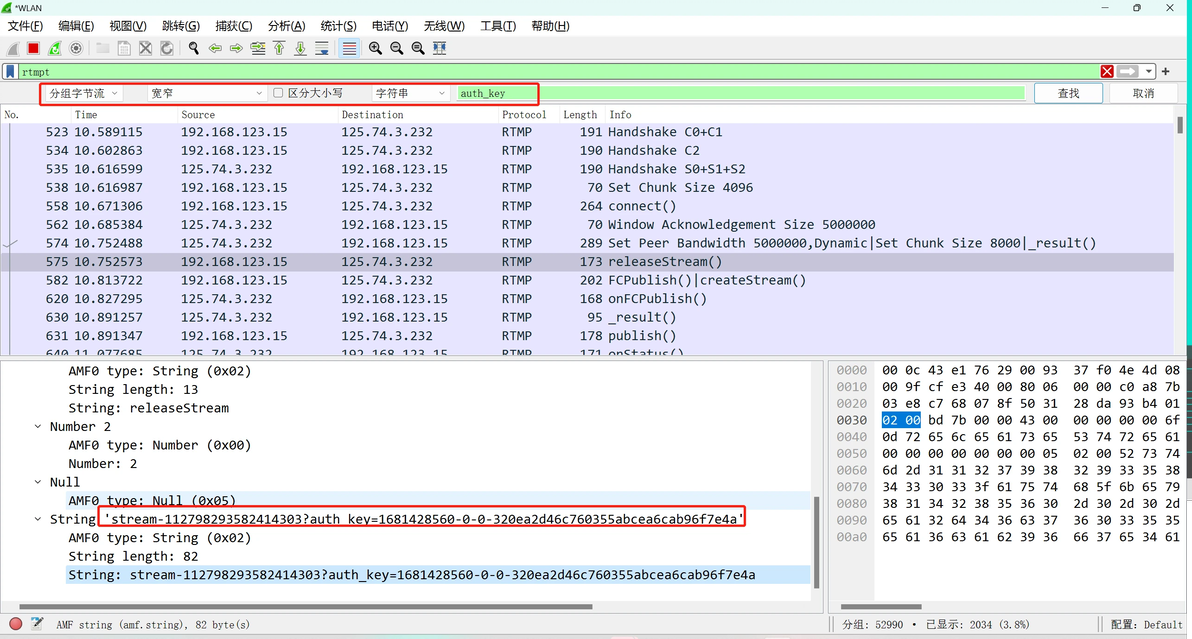
Task: Open capture file properties icon in status bar
Action: (36, 624)
